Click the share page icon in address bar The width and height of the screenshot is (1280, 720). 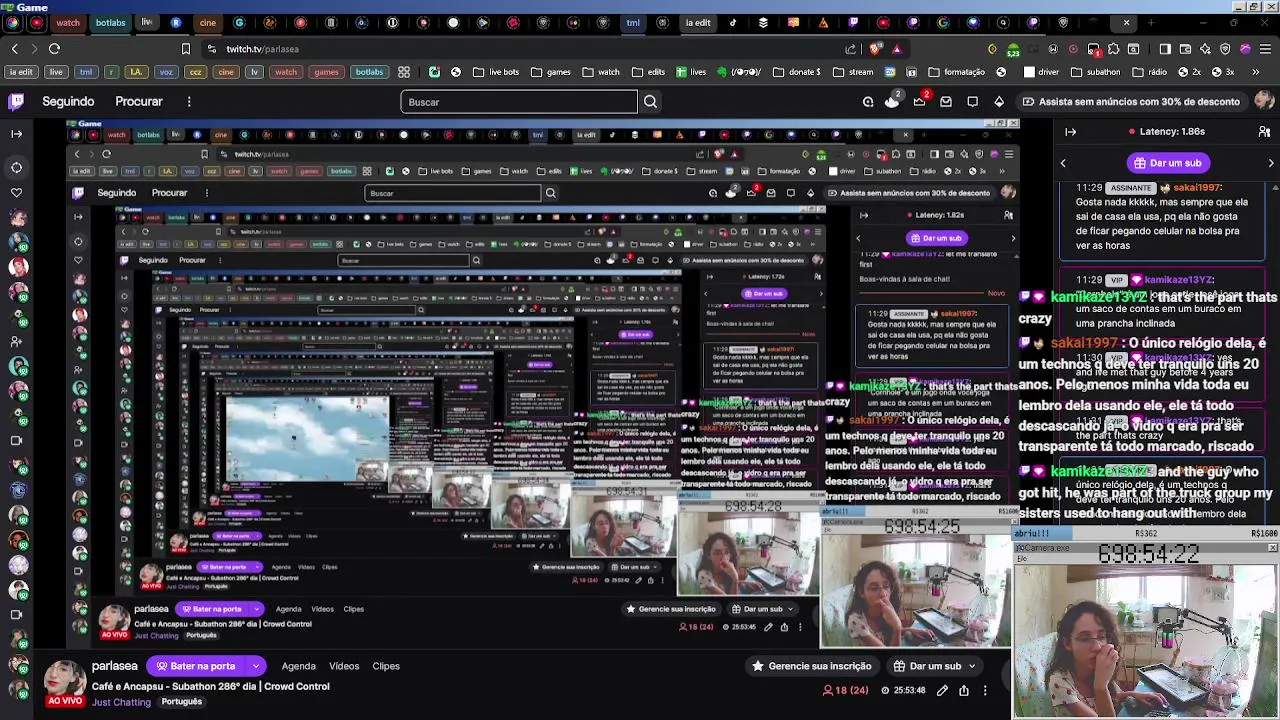[x=851, y=48]
